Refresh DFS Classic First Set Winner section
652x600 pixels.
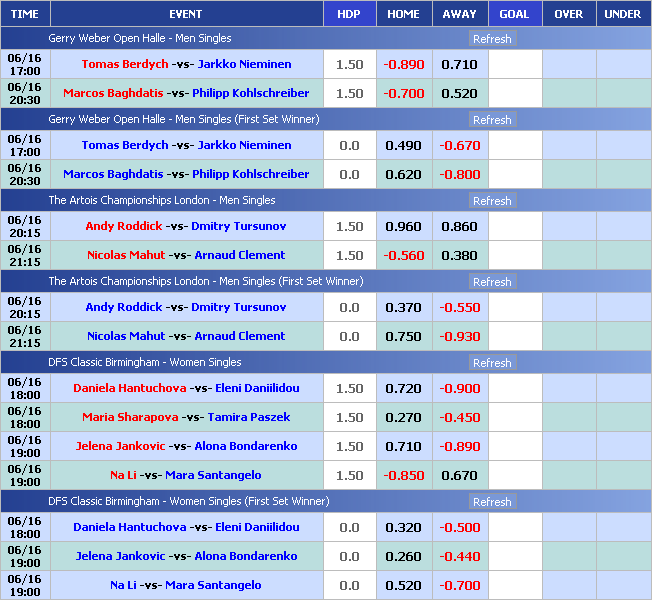492,502
